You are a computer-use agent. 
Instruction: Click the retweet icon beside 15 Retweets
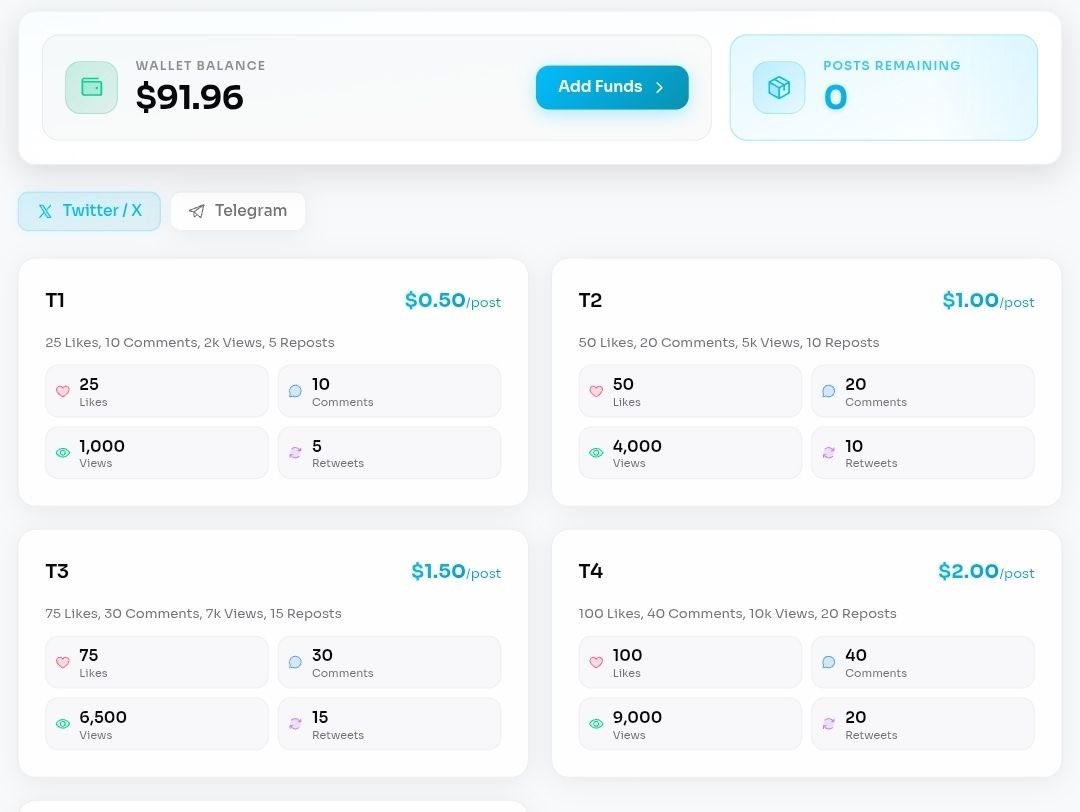pyautogui.click(x=295, y=724)
